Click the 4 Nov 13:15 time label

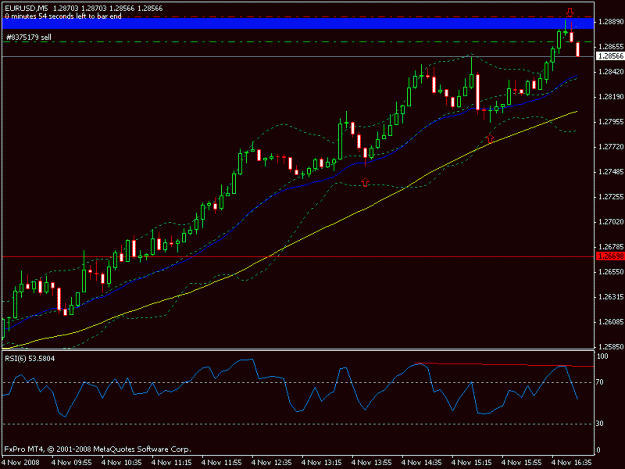[322, 462]
